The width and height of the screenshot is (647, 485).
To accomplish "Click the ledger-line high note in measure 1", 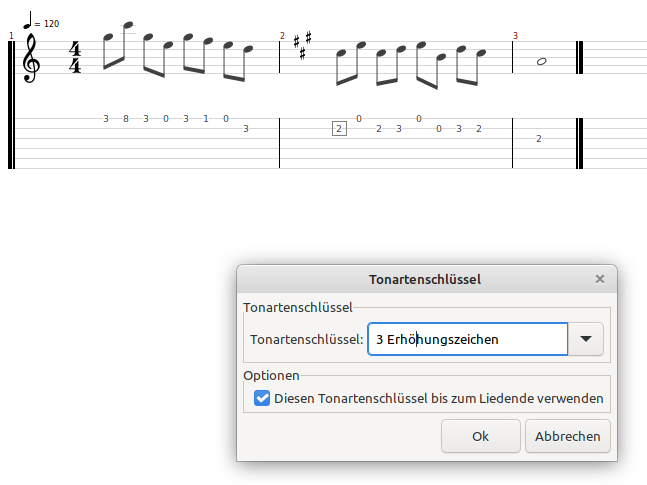I will pos(128,26).
